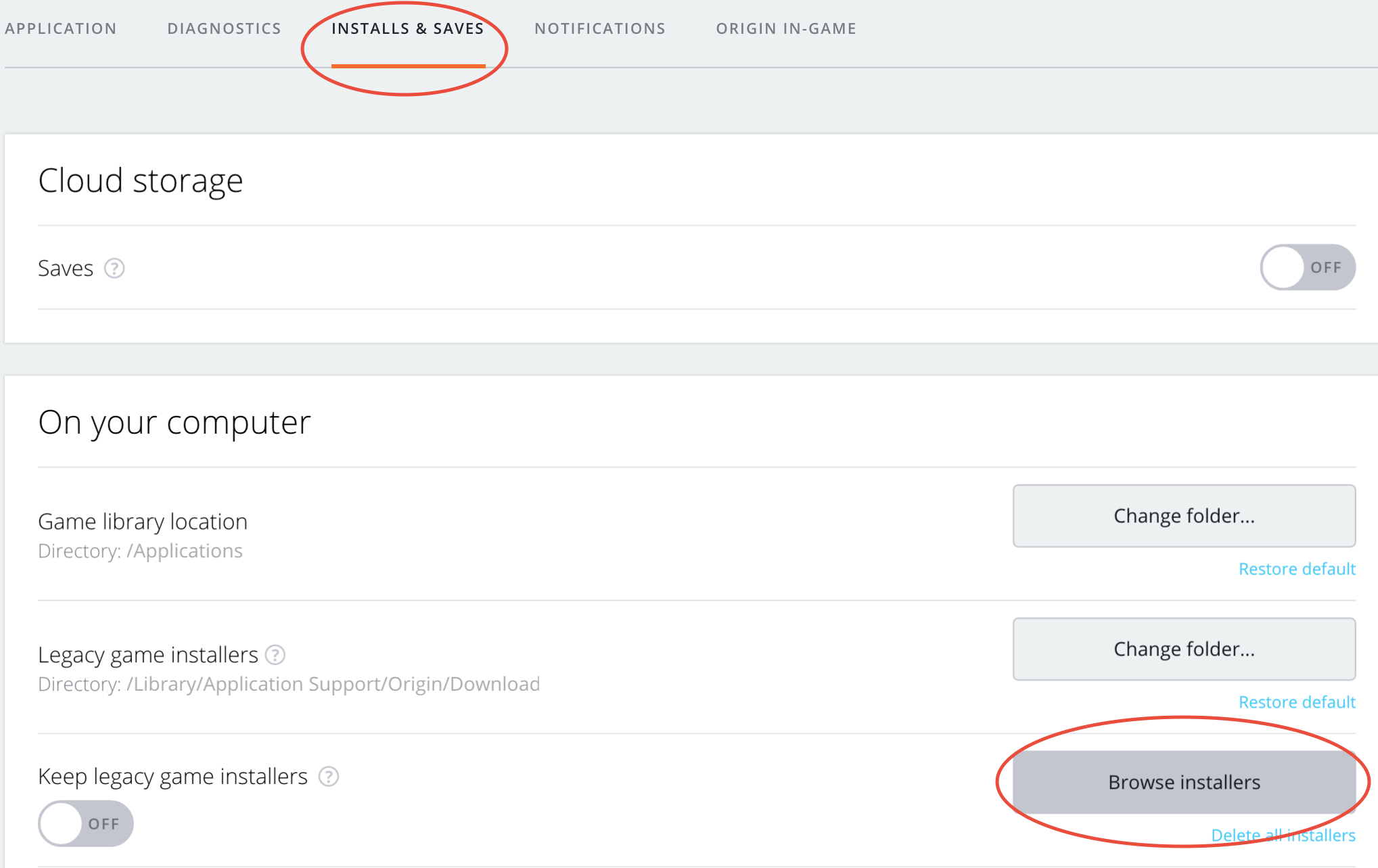Open the Origin In-Game tab
This screenshot has width=1378, height=868.
tap(786, 28)
